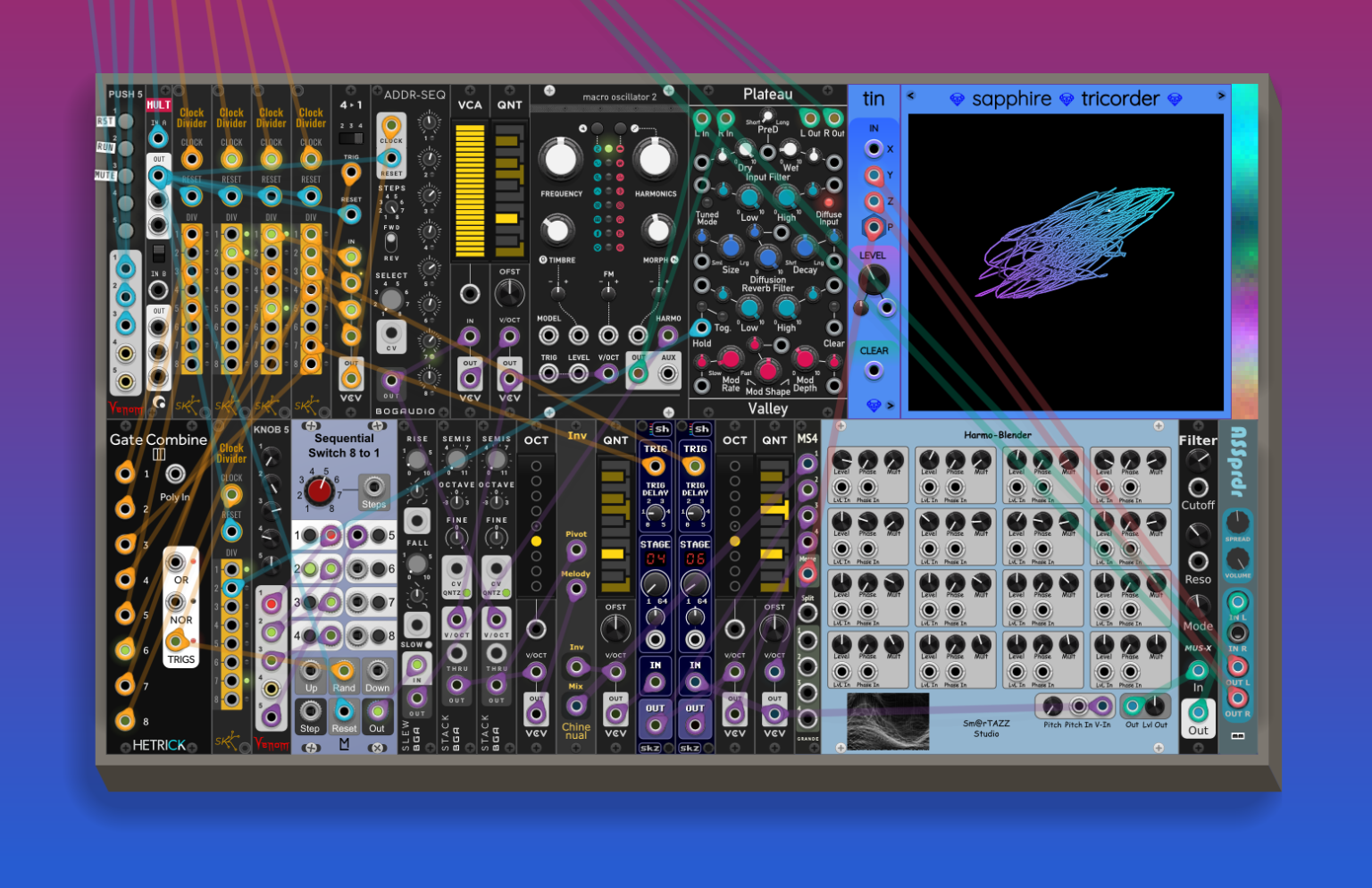This screenshot has width=1372, height=888.
Task: Toggle the SLOW button on the SLEW module
Action: [x=429, y=644]
